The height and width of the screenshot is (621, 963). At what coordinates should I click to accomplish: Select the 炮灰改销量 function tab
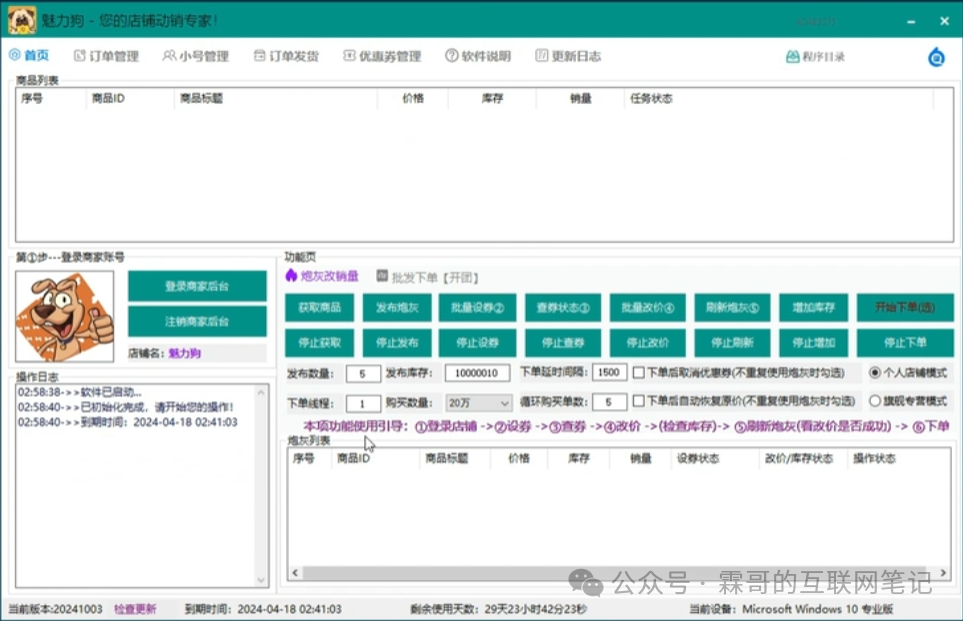click(x=322, y=276)
